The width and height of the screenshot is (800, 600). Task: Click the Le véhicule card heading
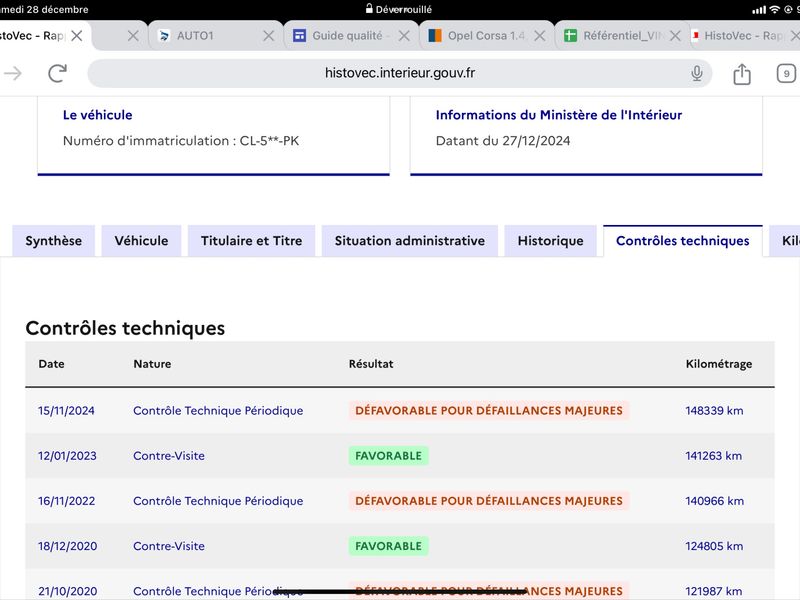97,115
